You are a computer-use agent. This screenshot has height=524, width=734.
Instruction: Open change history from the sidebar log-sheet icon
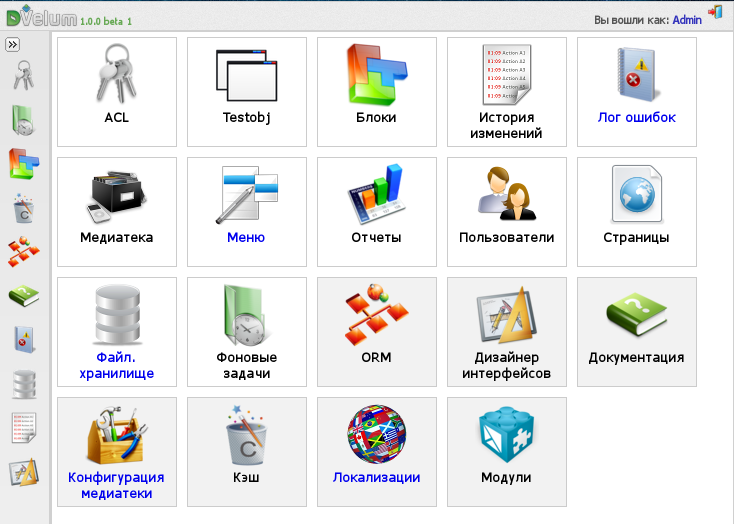click(23, 428)
